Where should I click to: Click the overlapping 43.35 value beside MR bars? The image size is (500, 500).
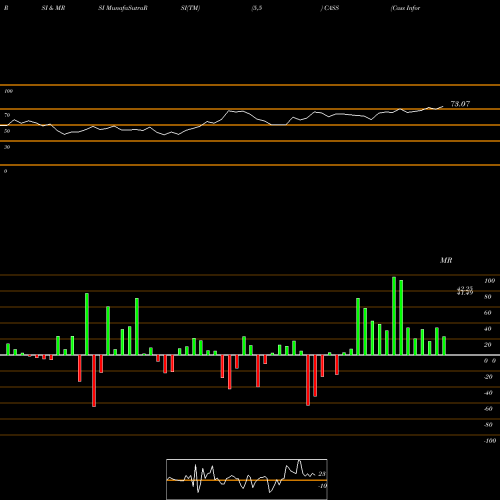click(x=465, y=288)
